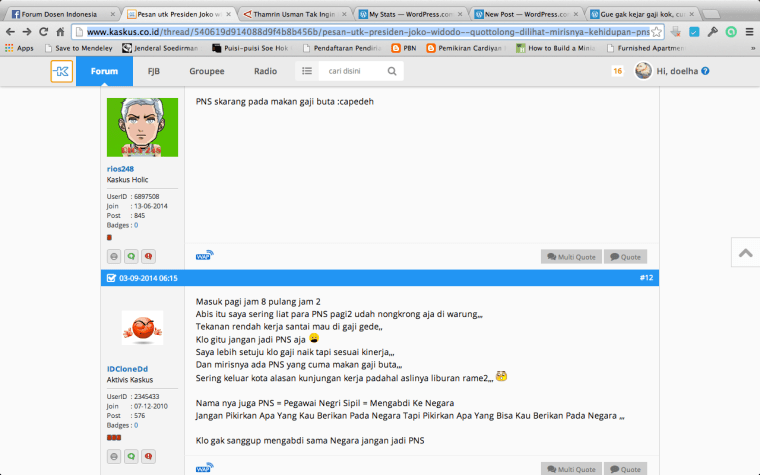The image size is (760, 475).
Task: Open the Groupee navigation item
Action: [x=207, y=71]
